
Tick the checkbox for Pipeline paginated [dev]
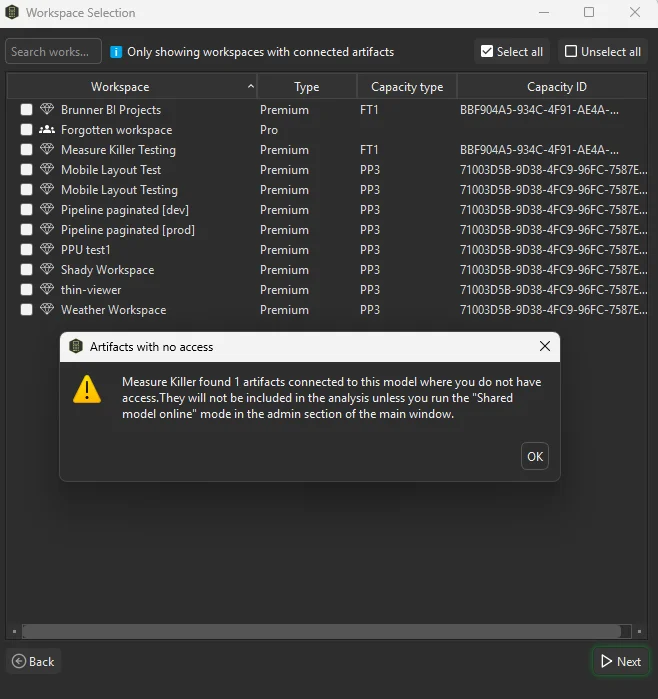(26, 210)
